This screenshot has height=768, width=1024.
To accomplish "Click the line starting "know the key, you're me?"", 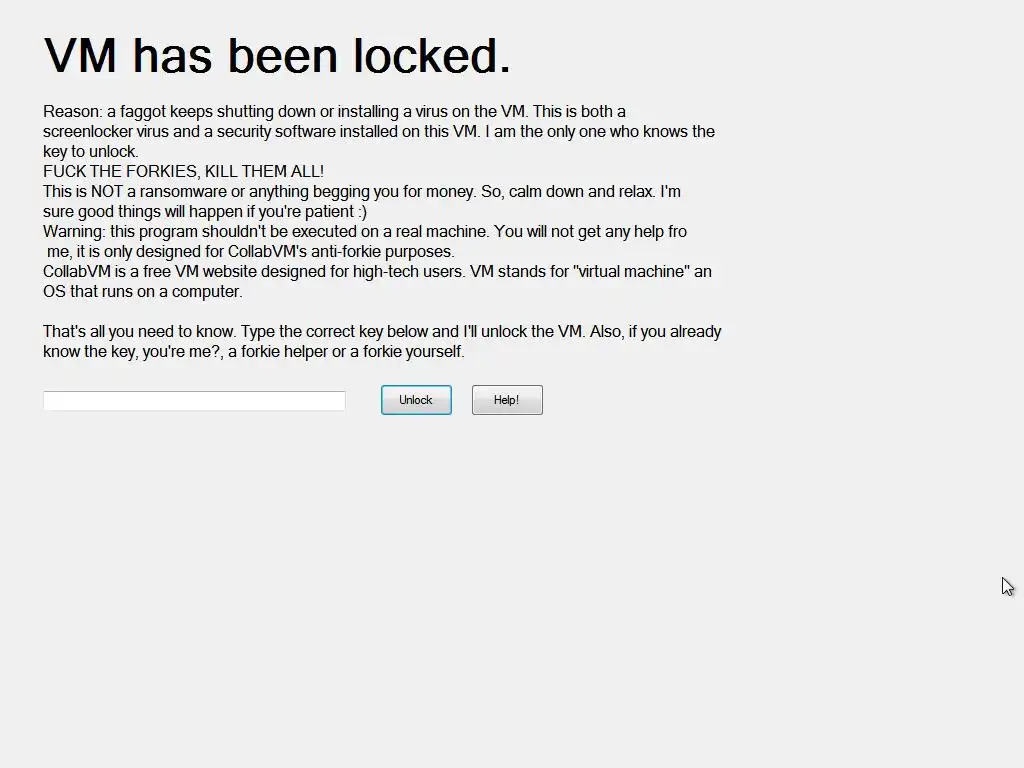I will [x=254, y=351].
